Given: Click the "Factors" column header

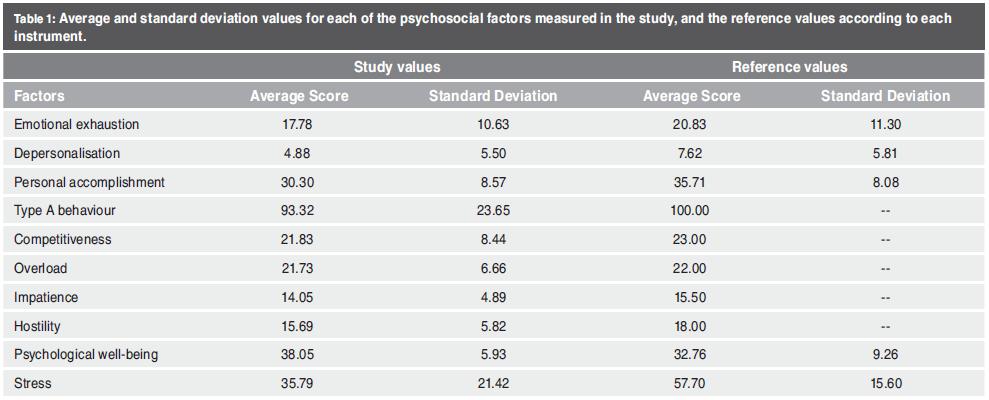Looking at the screenshot, I should click(40, 96).
